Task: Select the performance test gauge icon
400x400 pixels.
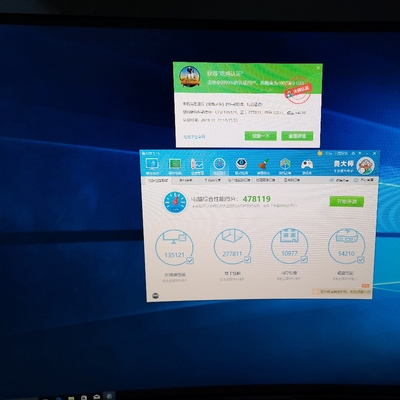Action: pyautogui.click(x=219, y=166)
